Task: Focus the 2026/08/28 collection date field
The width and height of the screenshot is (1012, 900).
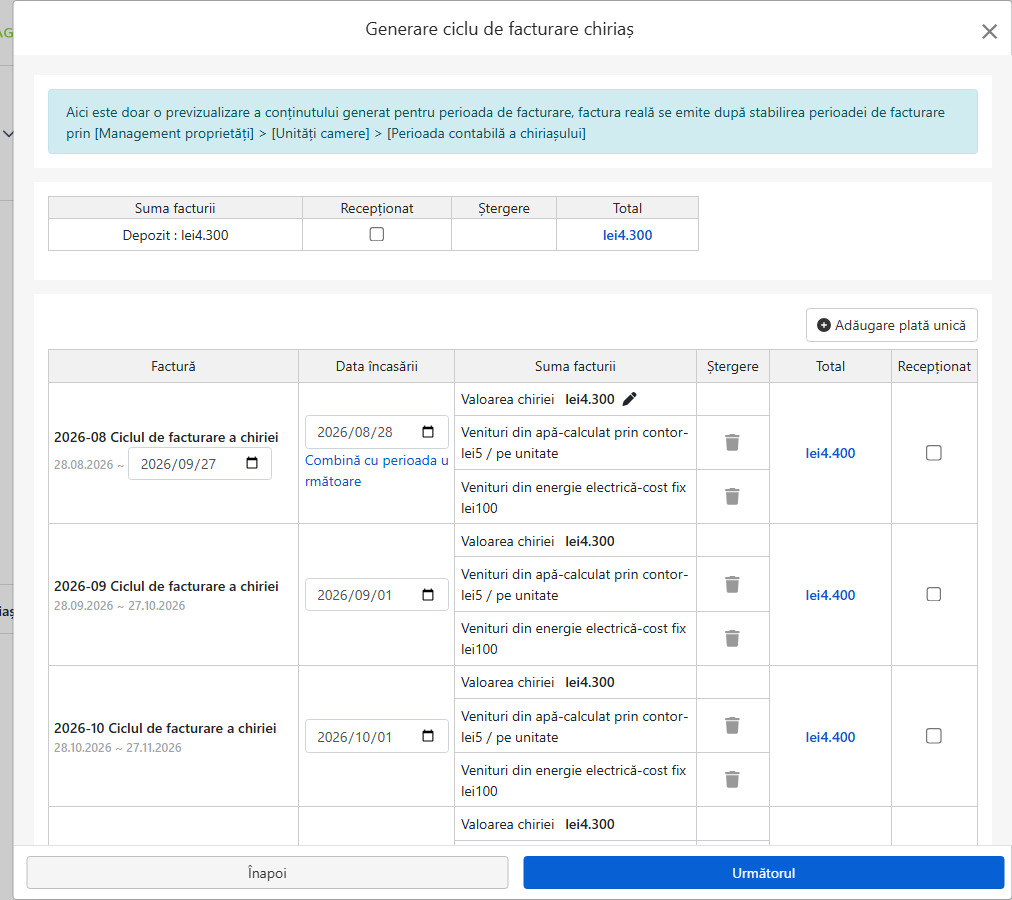Action: pos(376,432)
